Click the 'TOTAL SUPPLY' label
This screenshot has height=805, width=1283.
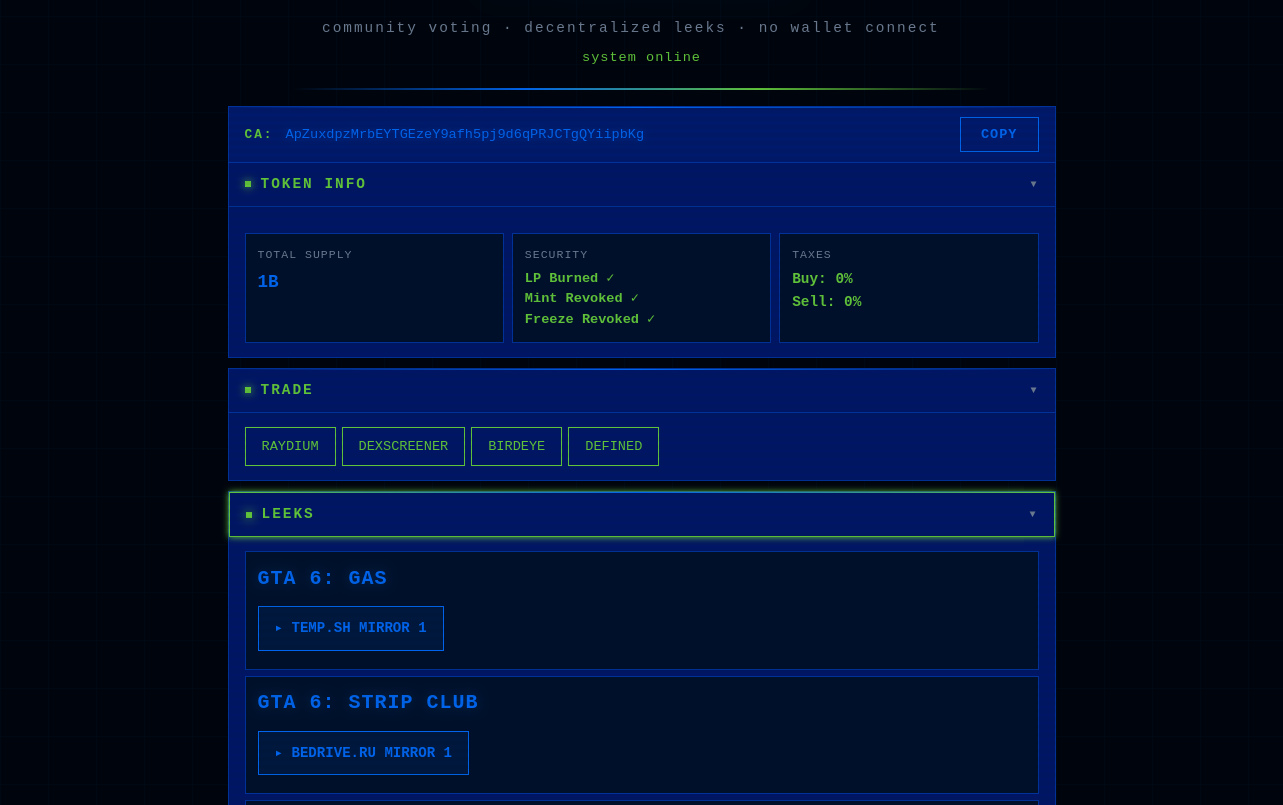[x=305, y=255]
